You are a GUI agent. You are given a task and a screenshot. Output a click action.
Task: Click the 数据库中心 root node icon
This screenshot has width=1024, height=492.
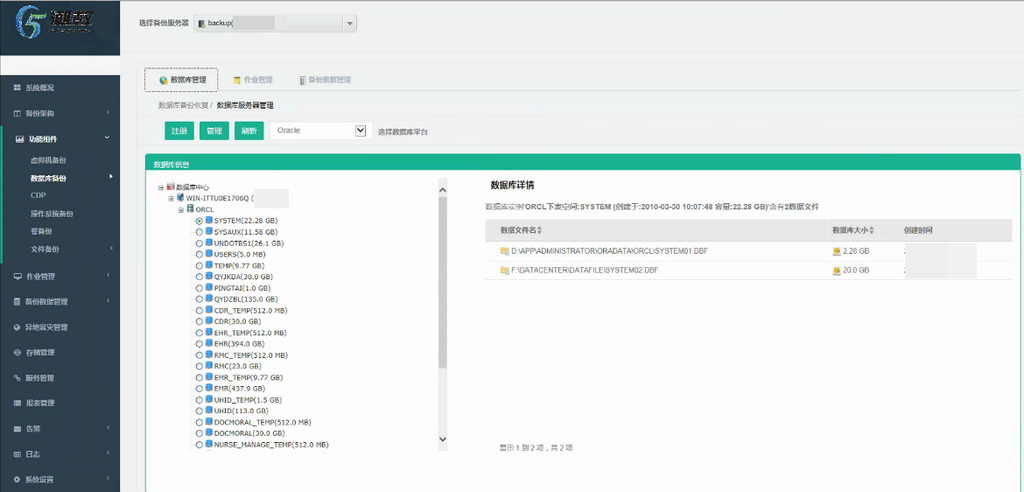point(171,187)
